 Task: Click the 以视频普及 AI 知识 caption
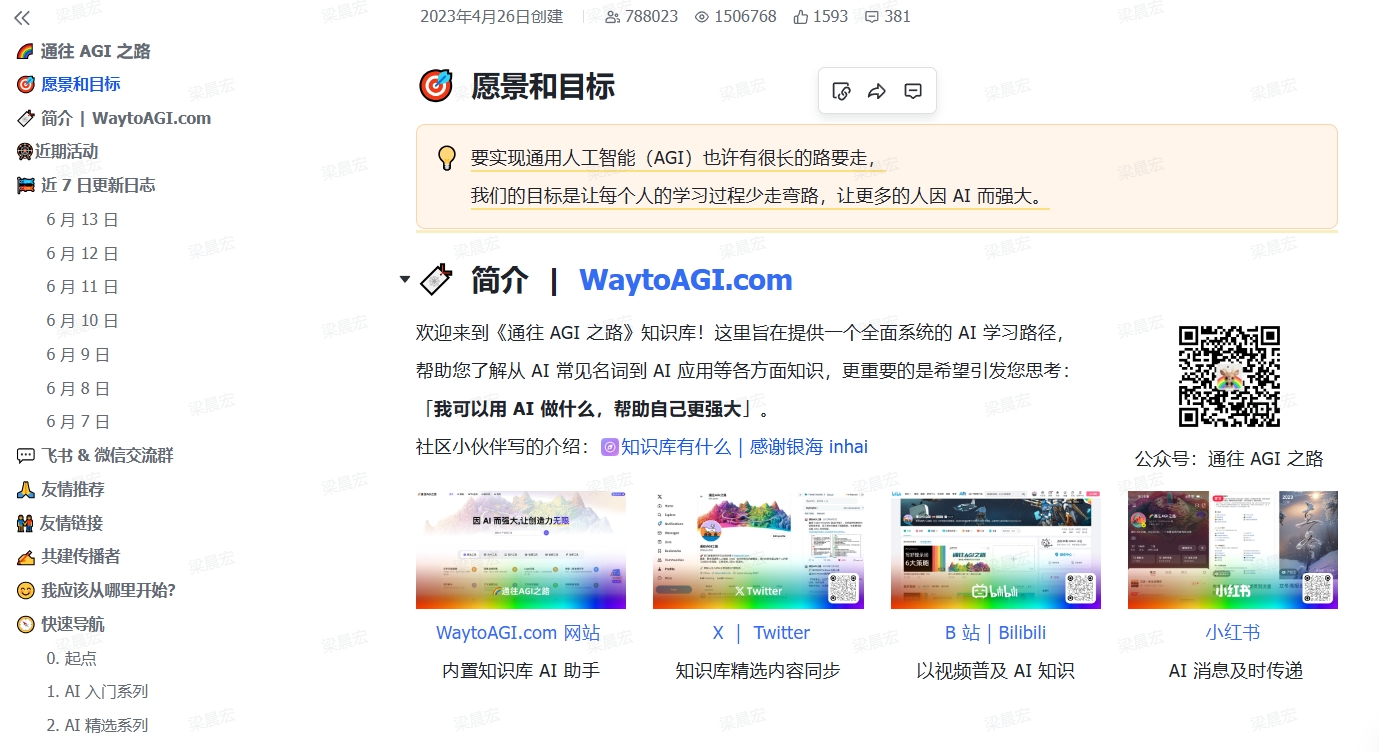[x=996, y=671]
